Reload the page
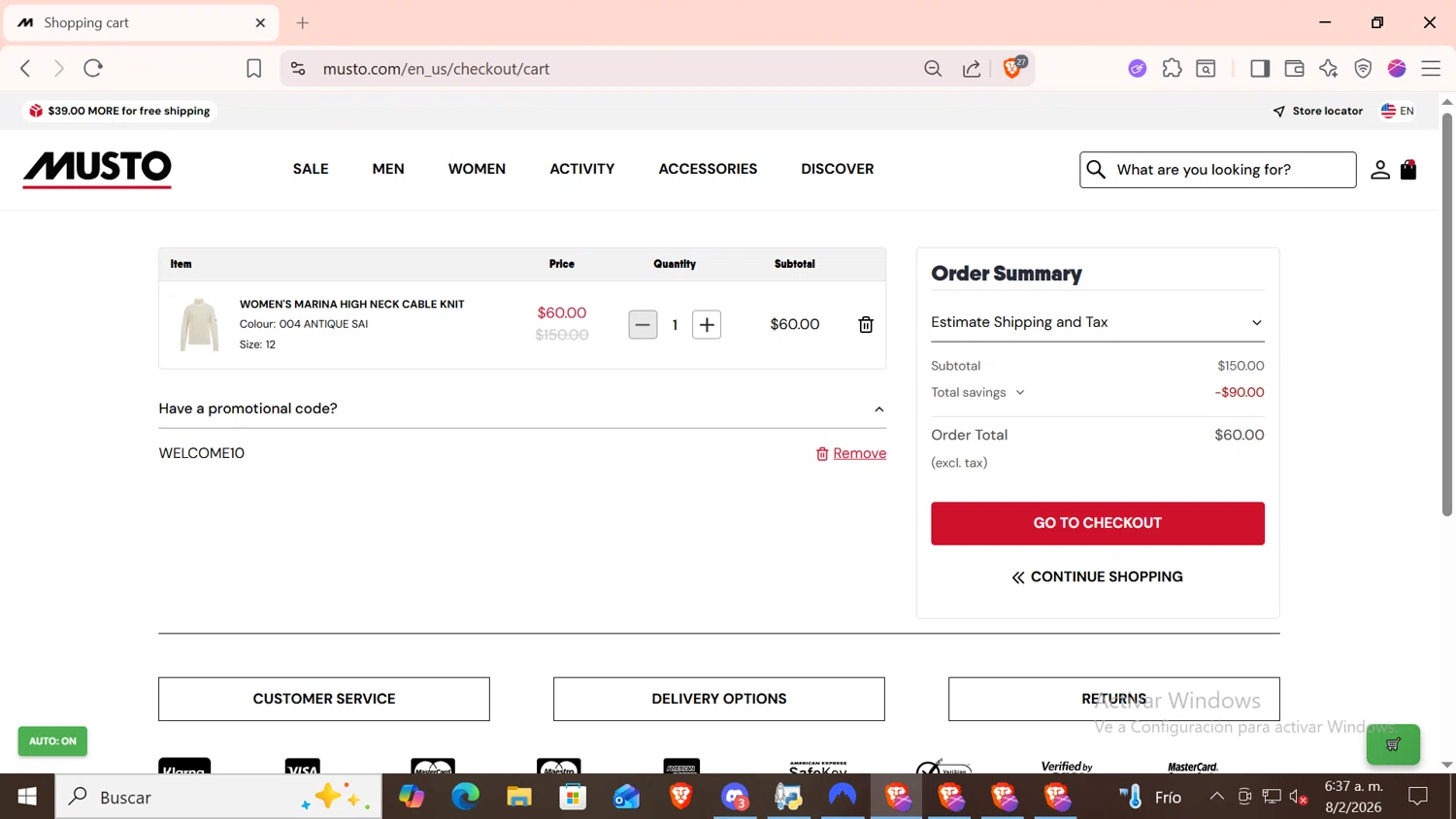The image size is (1456, 819). pyautogui.click(x=93, y=68)
